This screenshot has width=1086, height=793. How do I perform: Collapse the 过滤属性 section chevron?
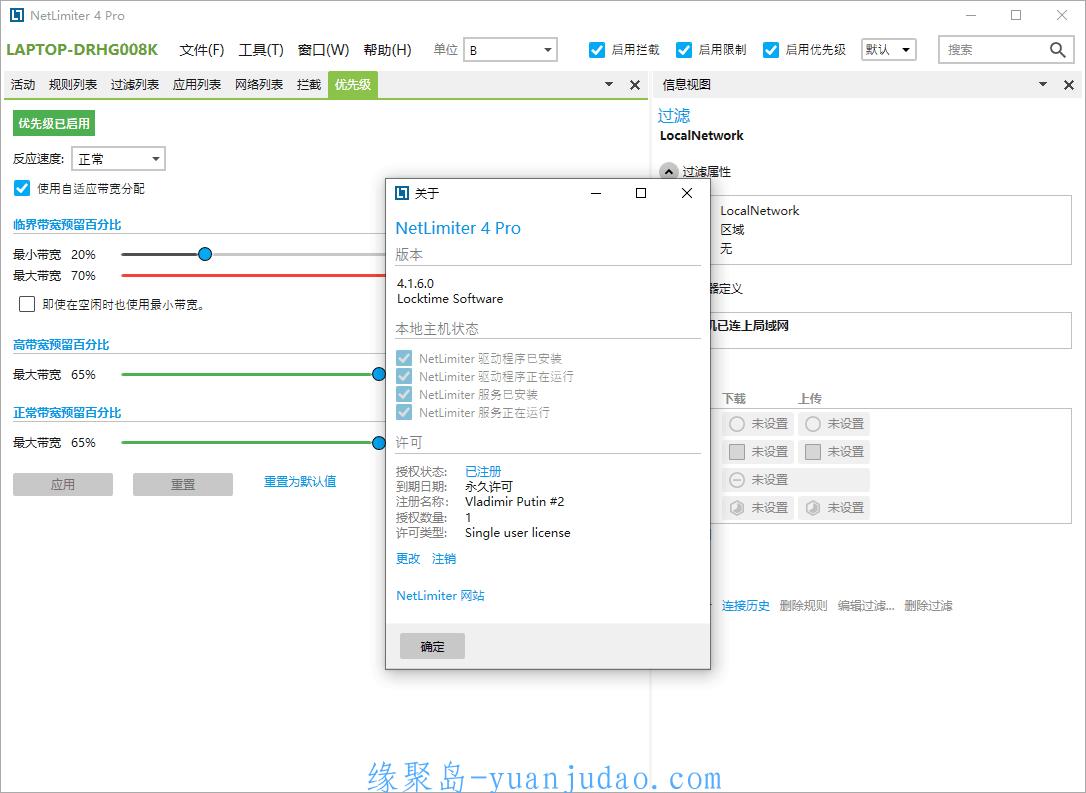[x=668, y=172]
